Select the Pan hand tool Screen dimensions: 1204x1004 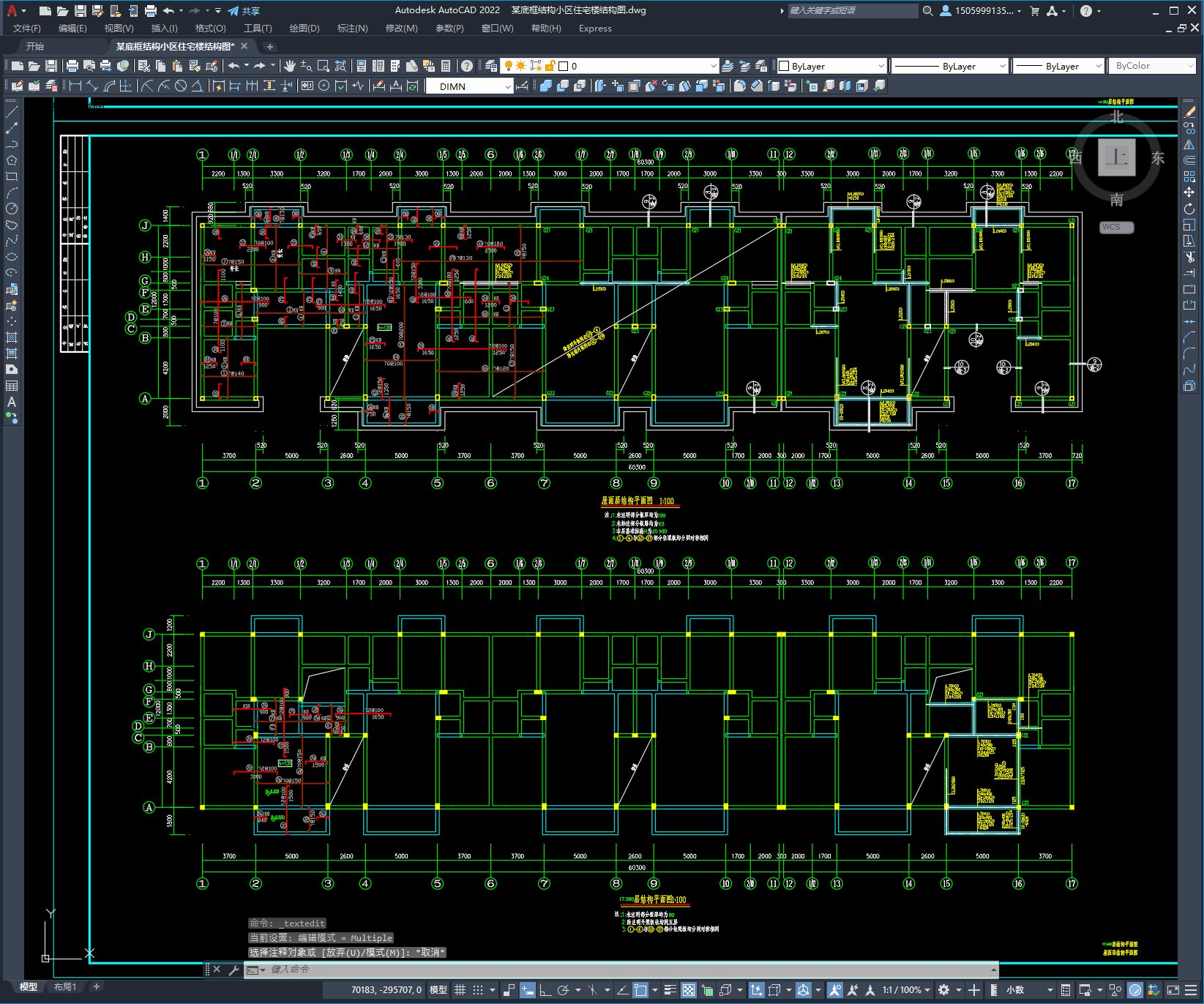coord(290,66)
